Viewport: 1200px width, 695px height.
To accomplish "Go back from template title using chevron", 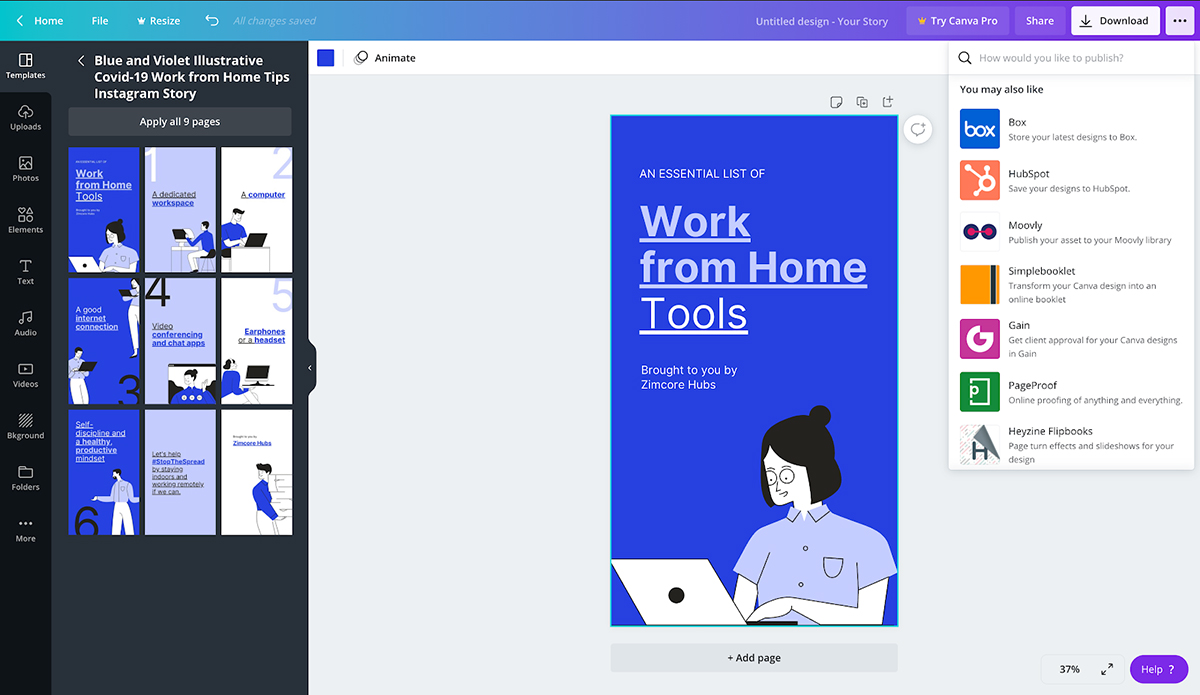I will coord(81,61).
